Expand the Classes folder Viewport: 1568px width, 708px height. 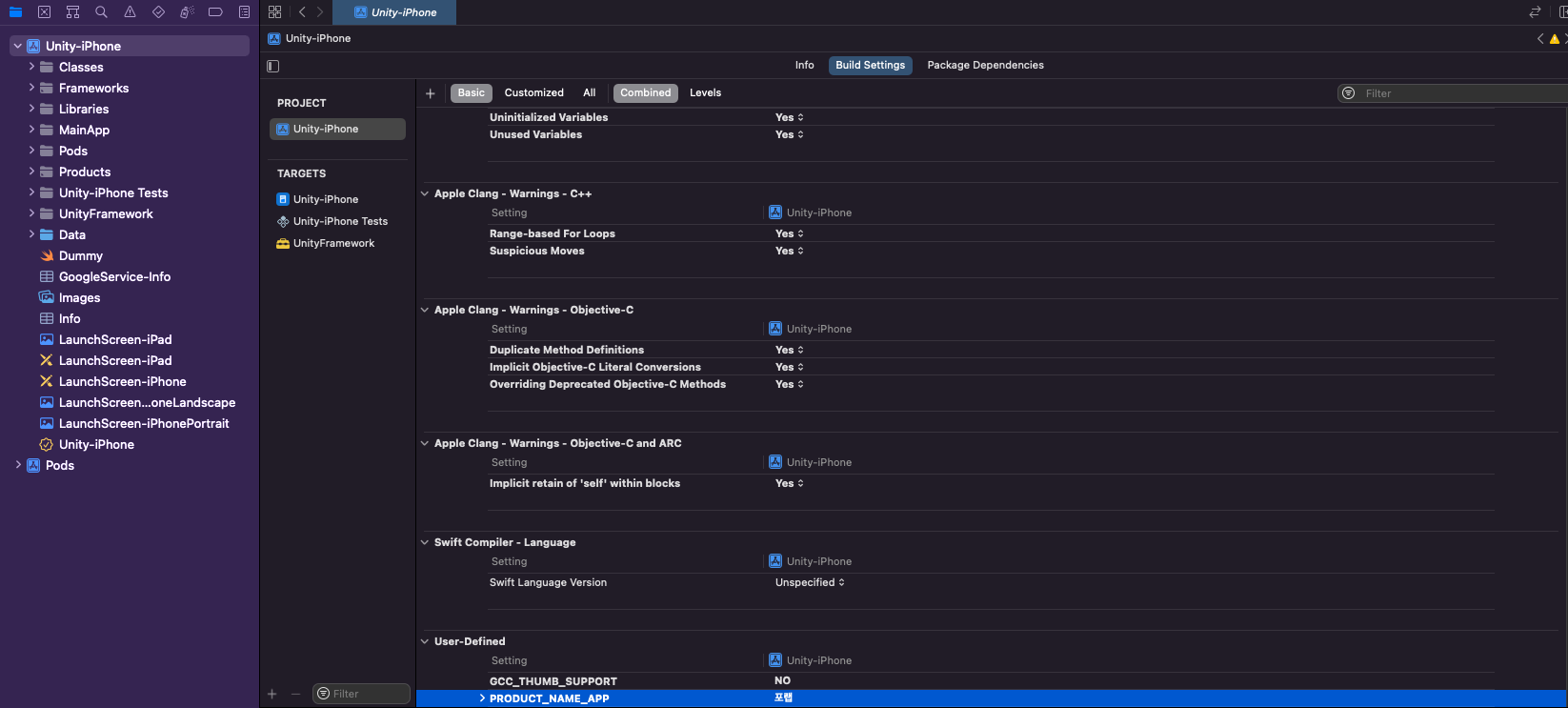pyautogui.click(x=31, y=67)
